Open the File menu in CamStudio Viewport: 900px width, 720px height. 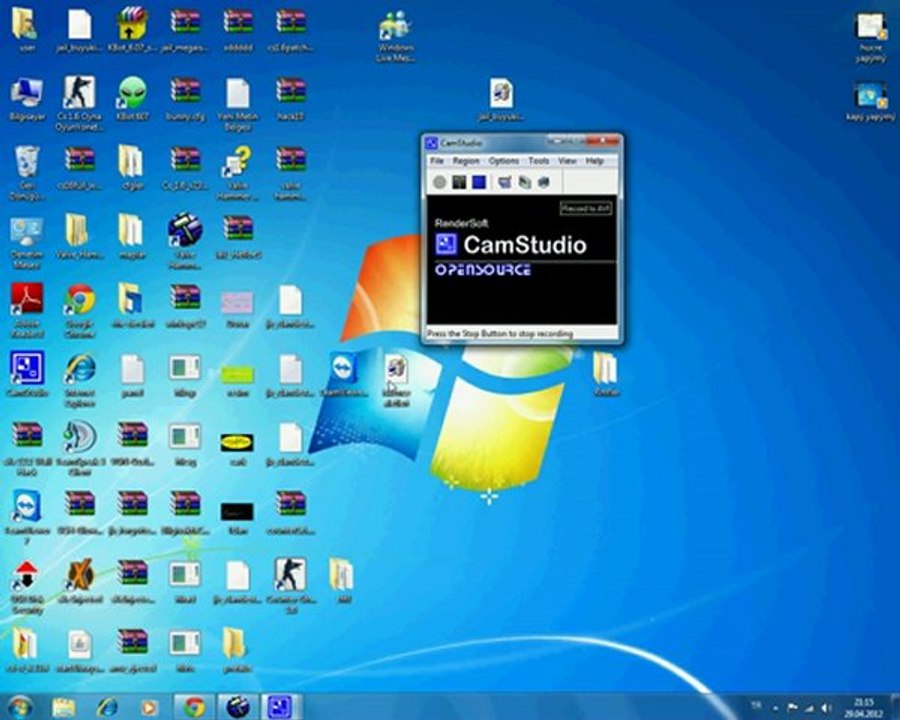point(437,161)
